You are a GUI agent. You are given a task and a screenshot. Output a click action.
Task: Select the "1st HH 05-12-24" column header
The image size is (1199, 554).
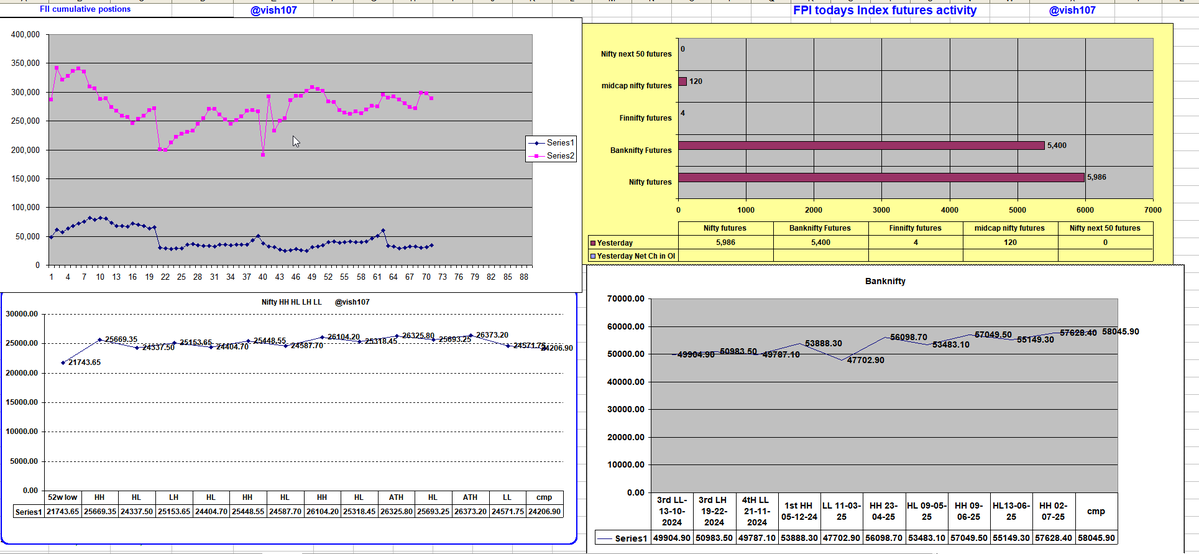pos(798,511)
